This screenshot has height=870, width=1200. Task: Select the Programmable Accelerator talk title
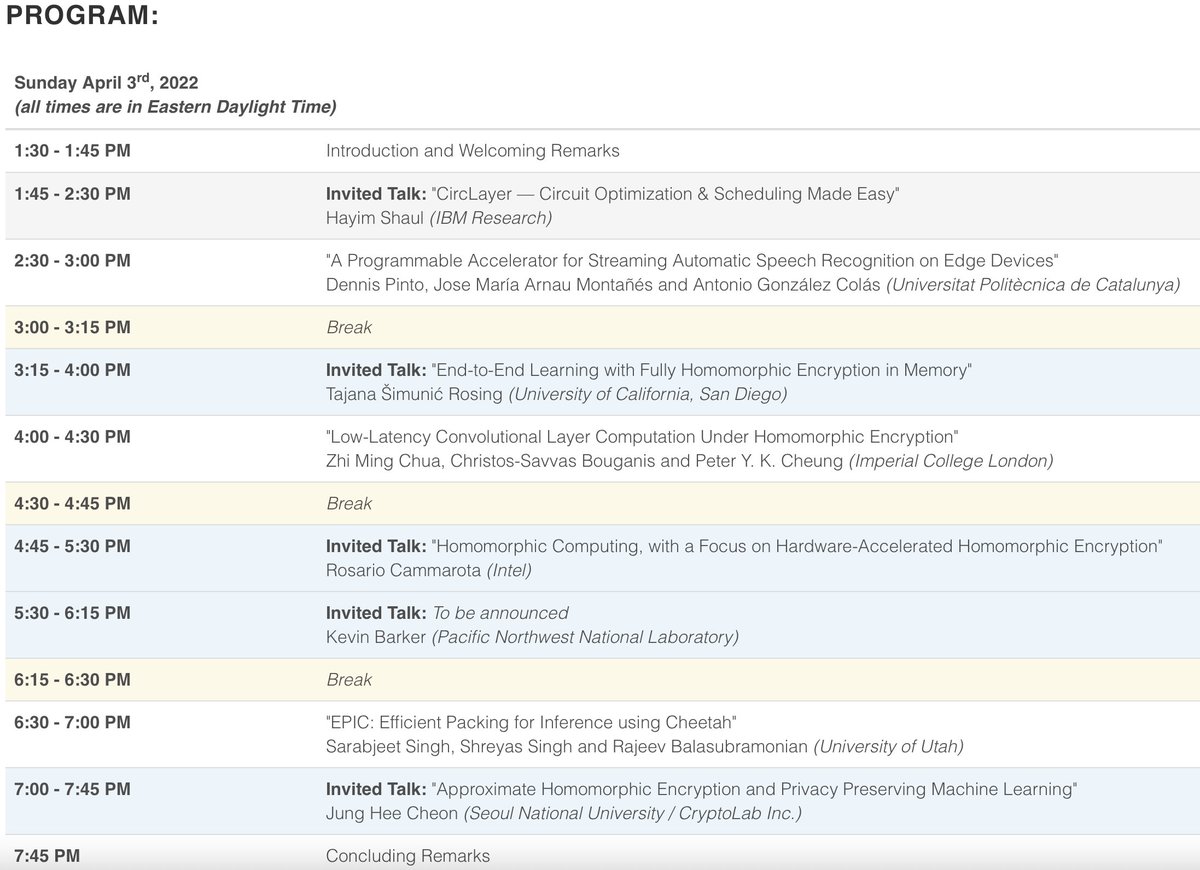tap(692, 261)
